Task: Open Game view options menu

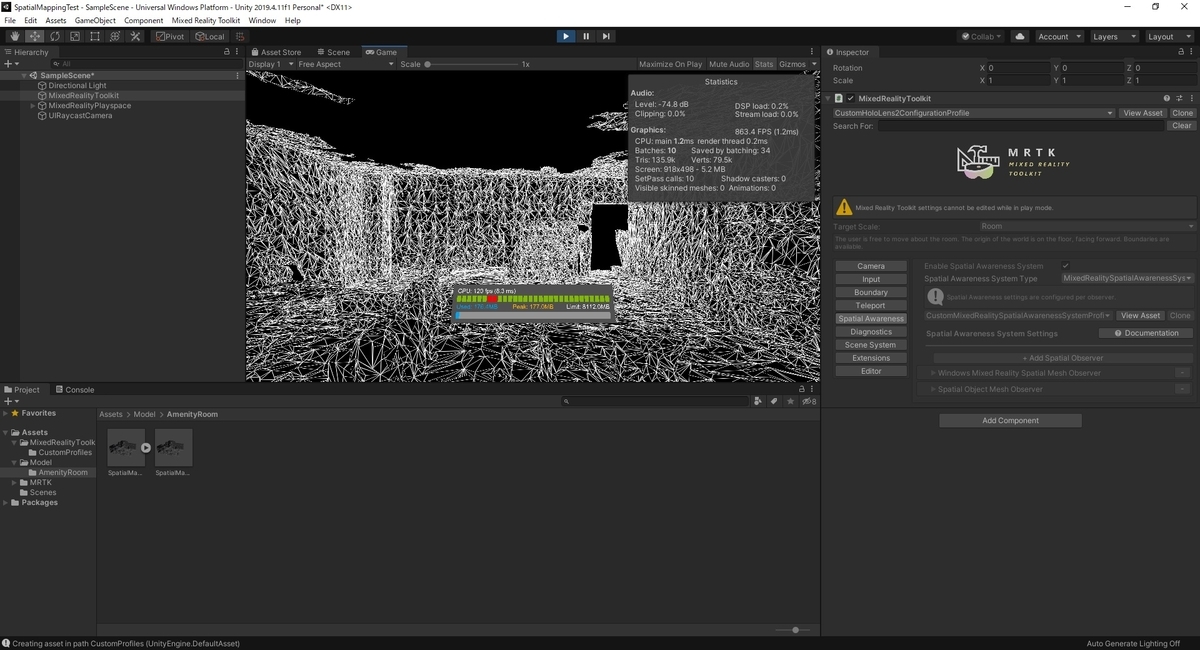Action: click(x=812, y=52)
